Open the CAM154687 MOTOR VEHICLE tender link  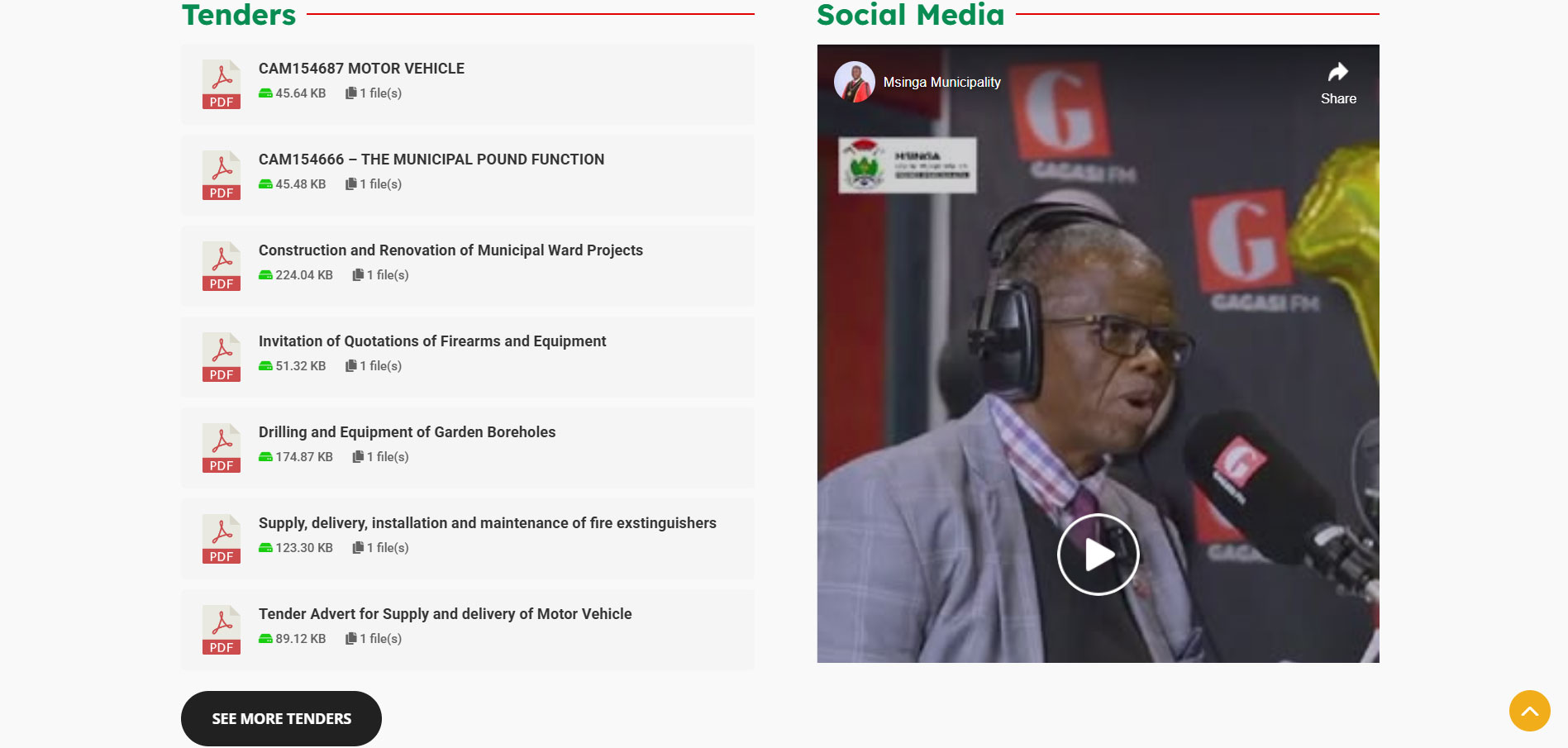point(361,69)
